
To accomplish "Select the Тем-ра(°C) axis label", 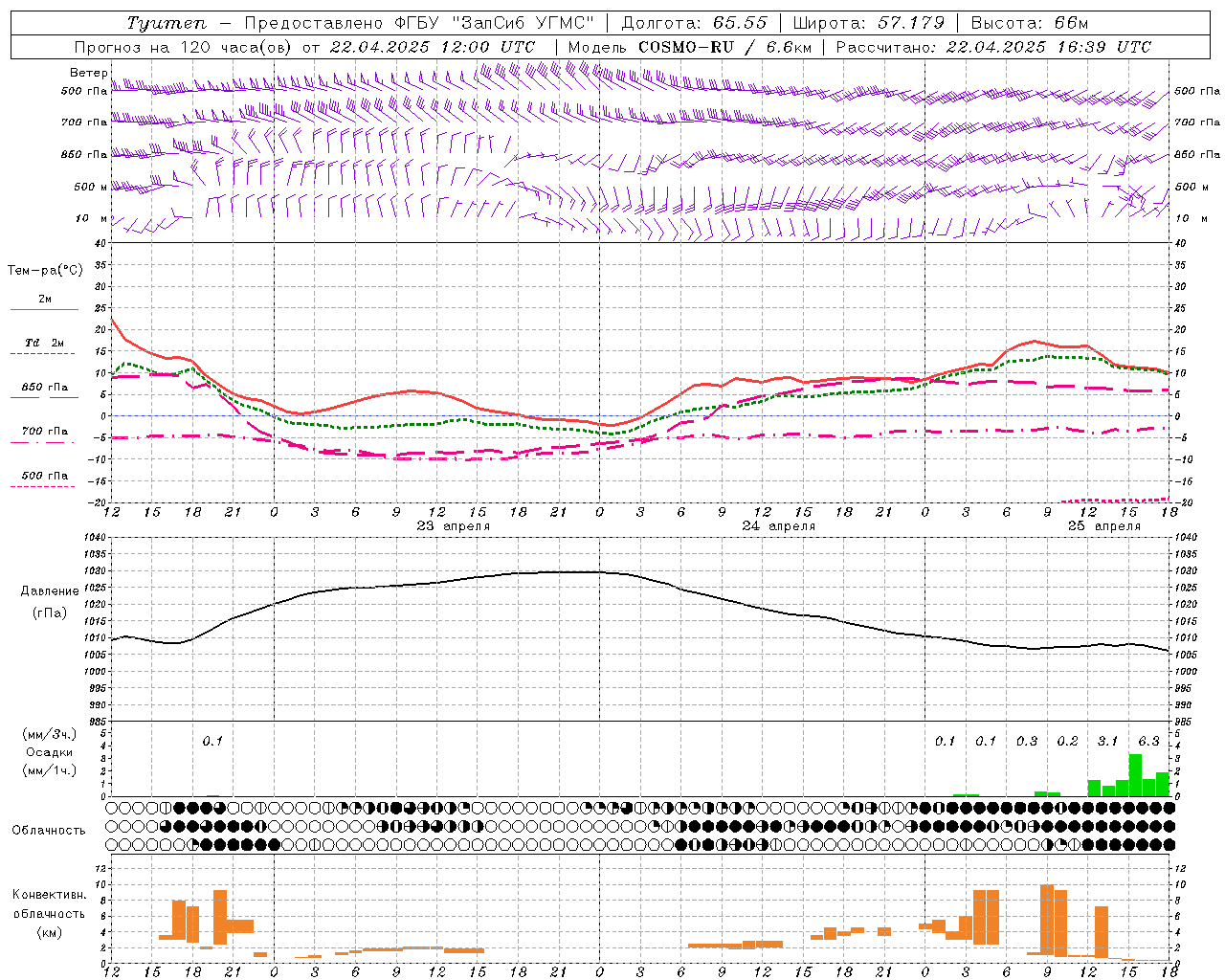I will pyautogui.click(x=45, y=271).
